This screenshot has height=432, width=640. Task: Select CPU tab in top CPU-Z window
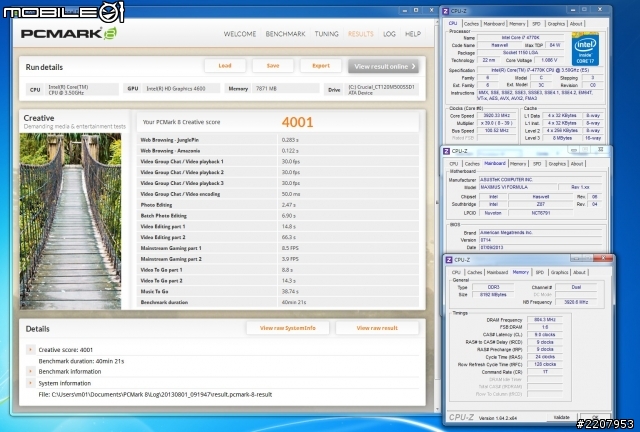[x=453, y=23]
